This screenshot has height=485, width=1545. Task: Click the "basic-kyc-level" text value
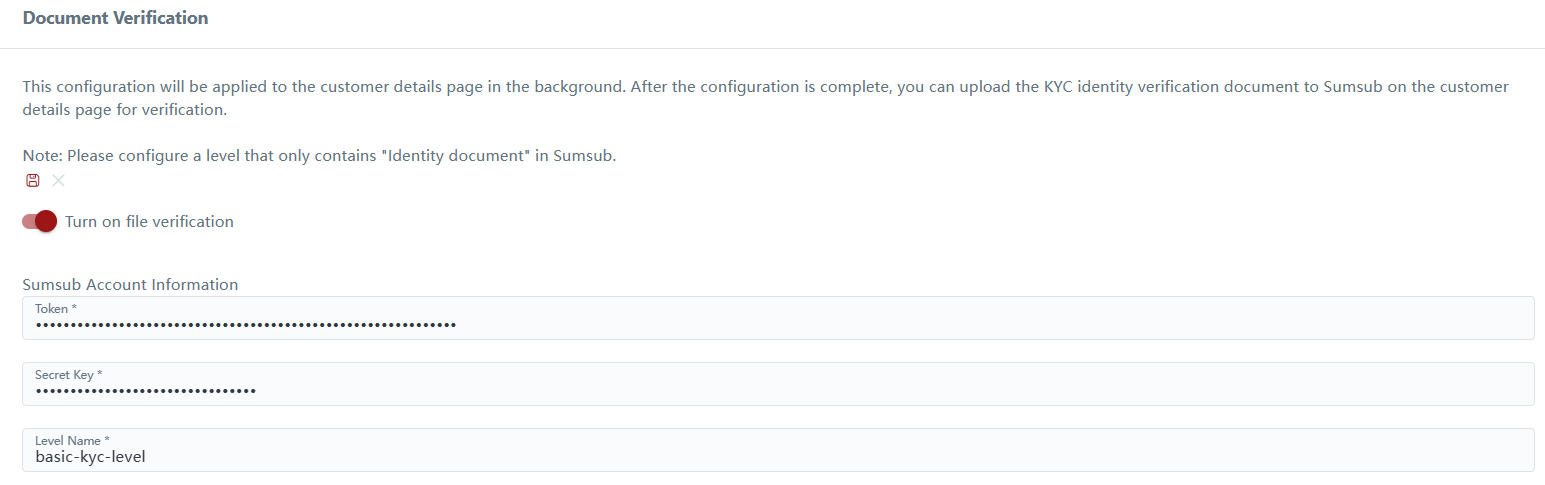(91, 457)
